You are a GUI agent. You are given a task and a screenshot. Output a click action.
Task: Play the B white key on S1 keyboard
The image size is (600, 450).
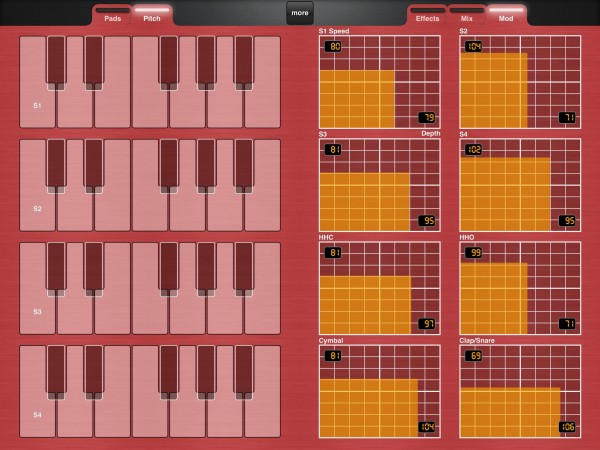pyautogui.click(x=264, y=107)
